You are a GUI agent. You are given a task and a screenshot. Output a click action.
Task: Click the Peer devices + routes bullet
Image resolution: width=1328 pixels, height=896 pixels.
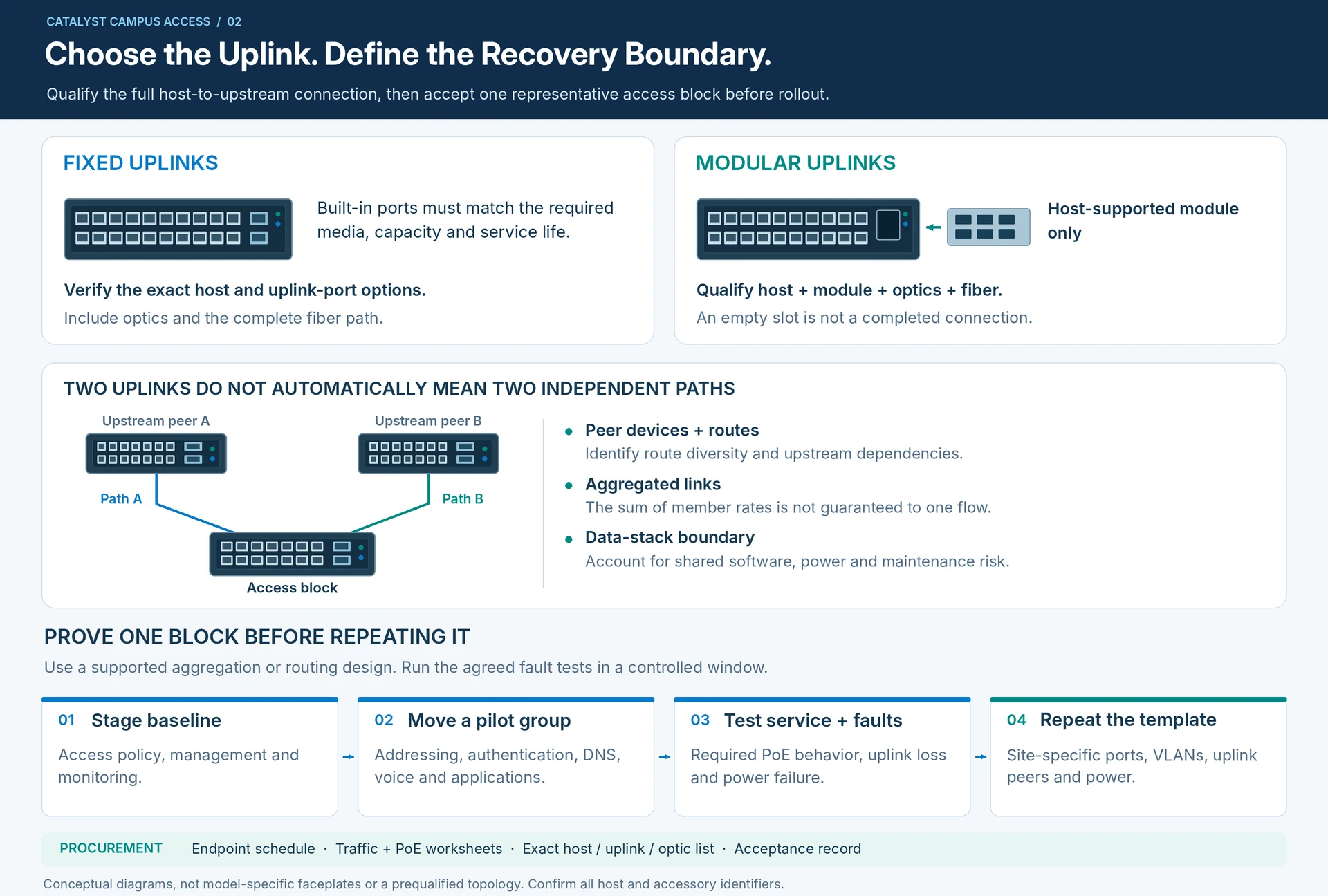pyautogui.click(x=672, y=430)
